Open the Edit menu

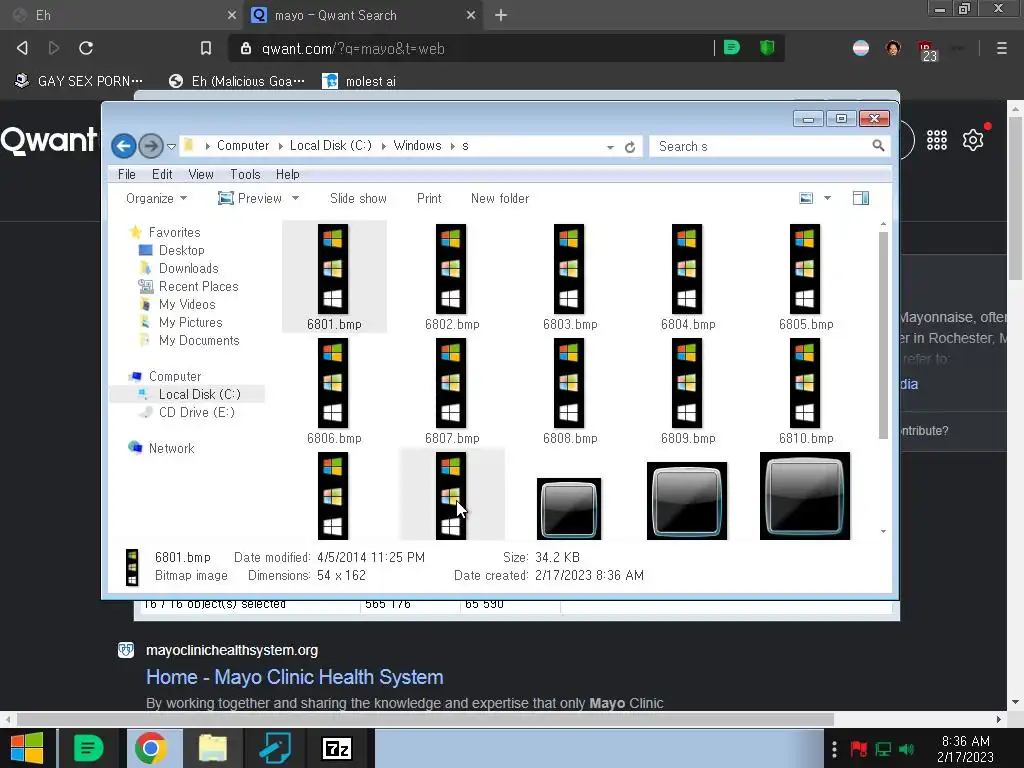click(162, 174)
